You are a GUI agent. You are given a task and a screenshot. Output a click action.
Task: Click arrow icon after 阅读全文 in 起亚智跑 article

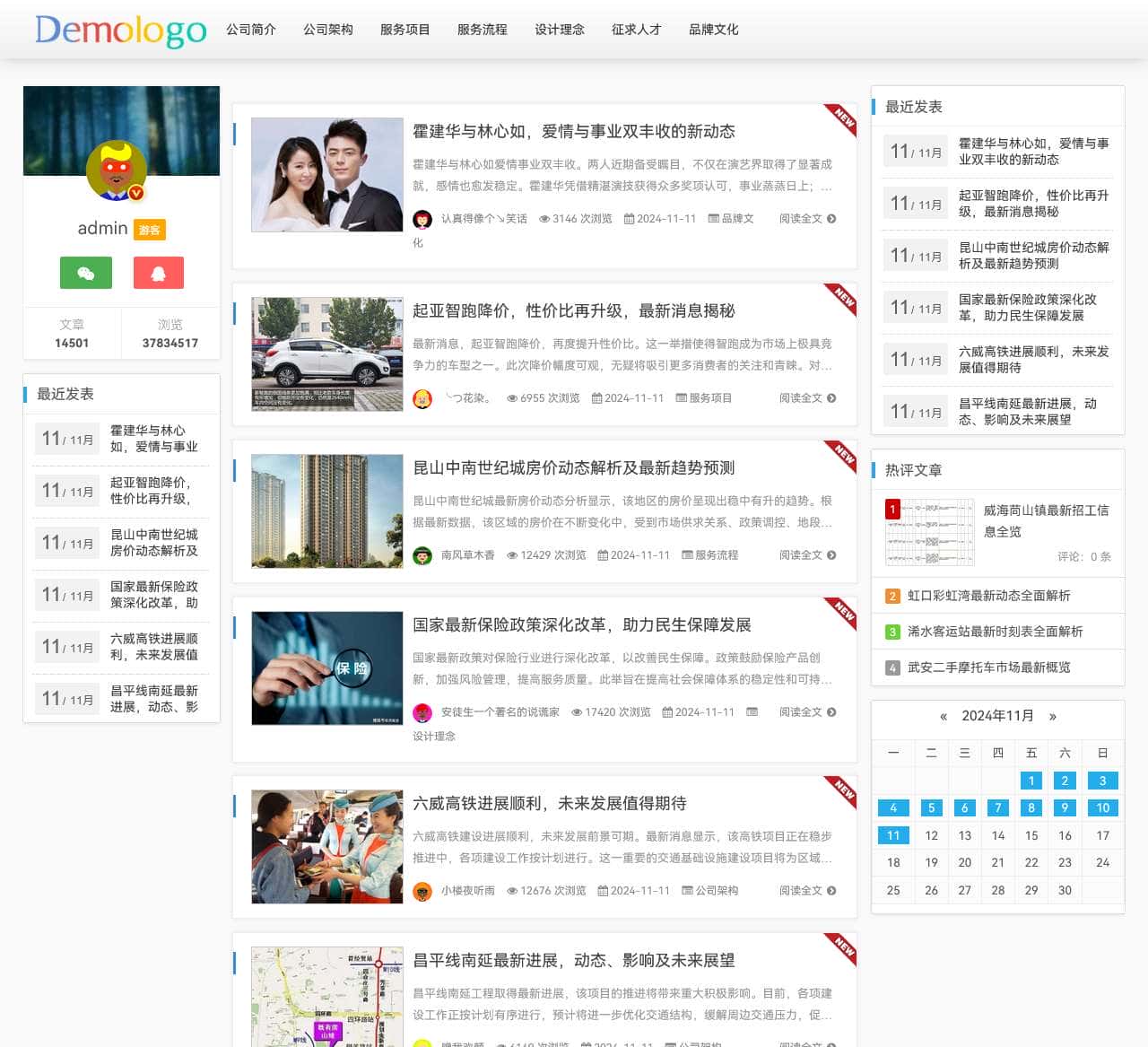click(831, 398)
